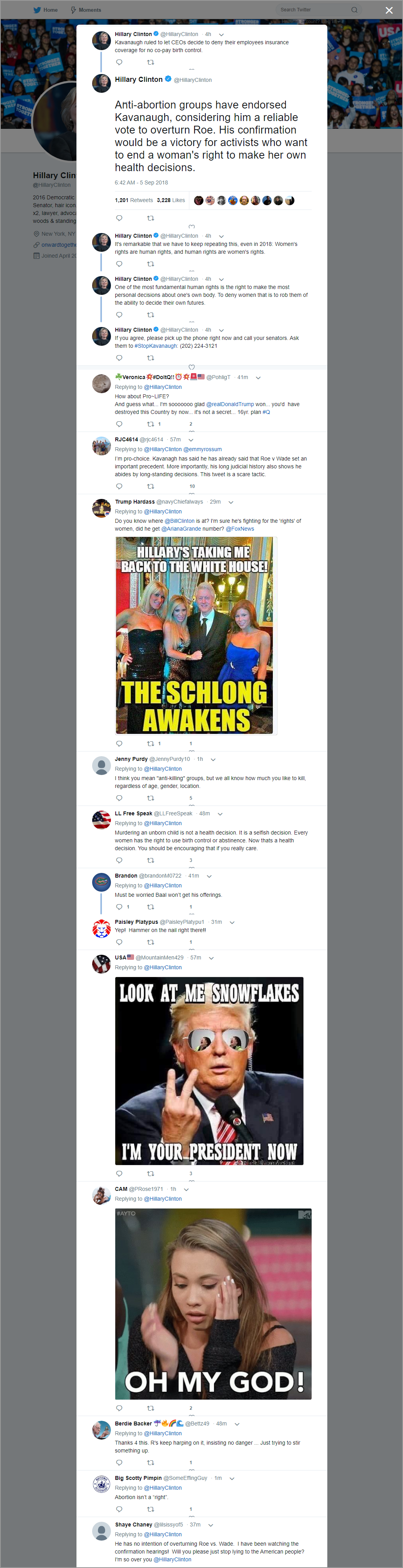Click reply icon on RJC4614's reply
This screenshot has width=403, height=1568.
pos(120,486)
